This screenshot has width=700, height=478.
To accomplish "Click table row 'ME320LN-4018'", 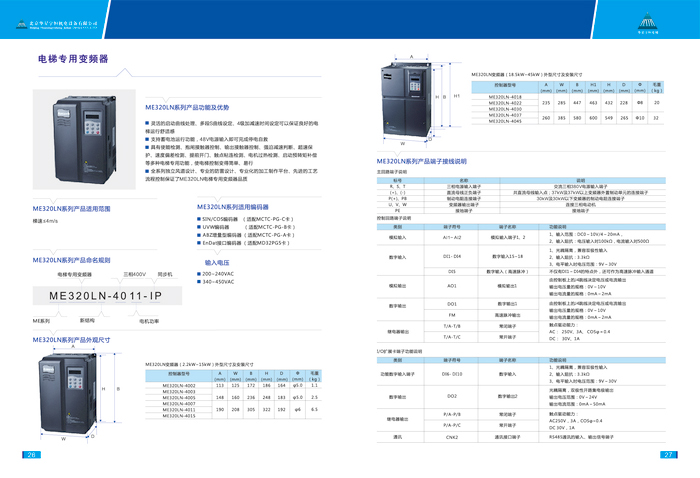I will (x=505, y=97).
